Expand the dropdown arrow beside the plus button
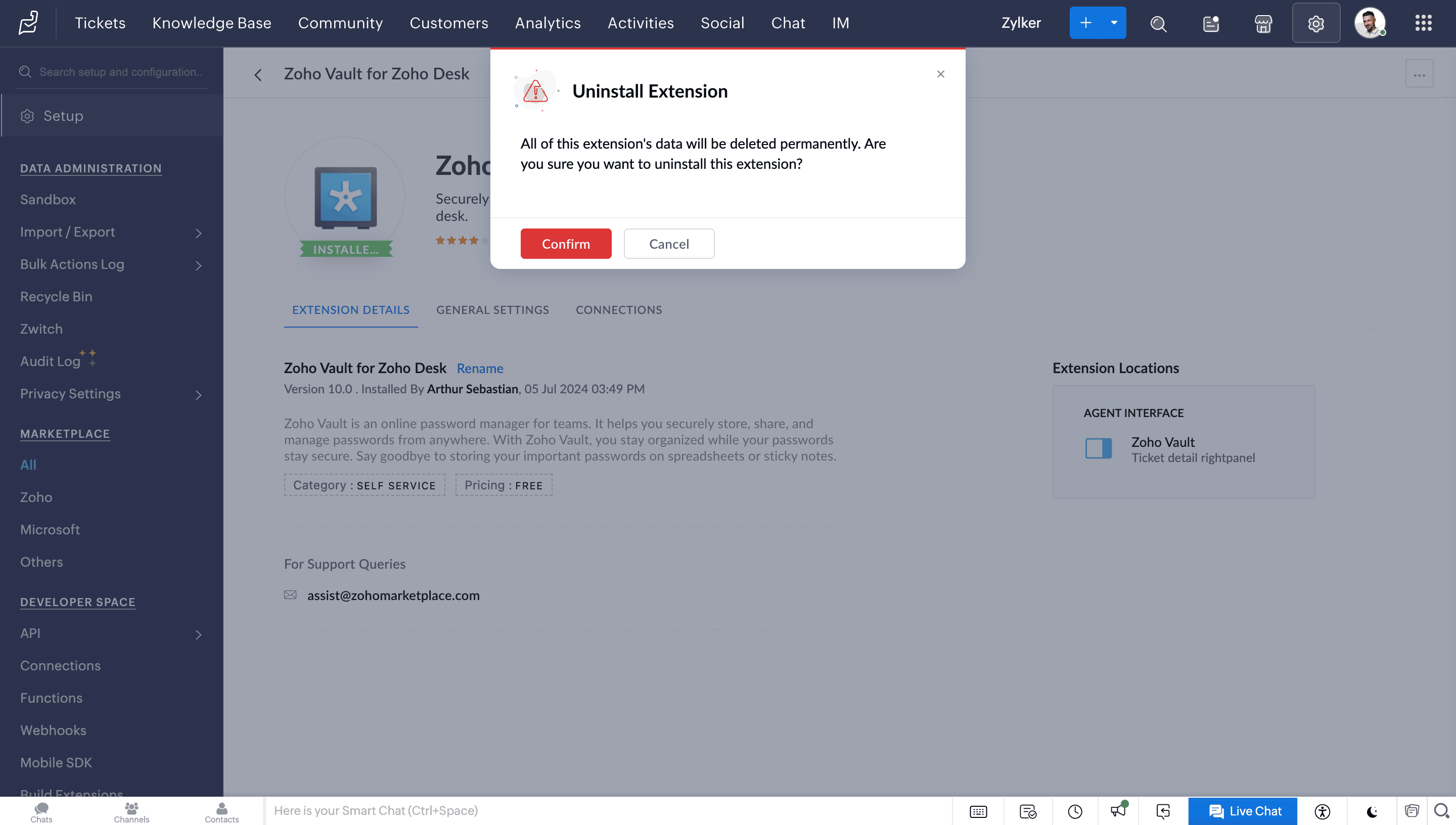 pos(1114,23)
